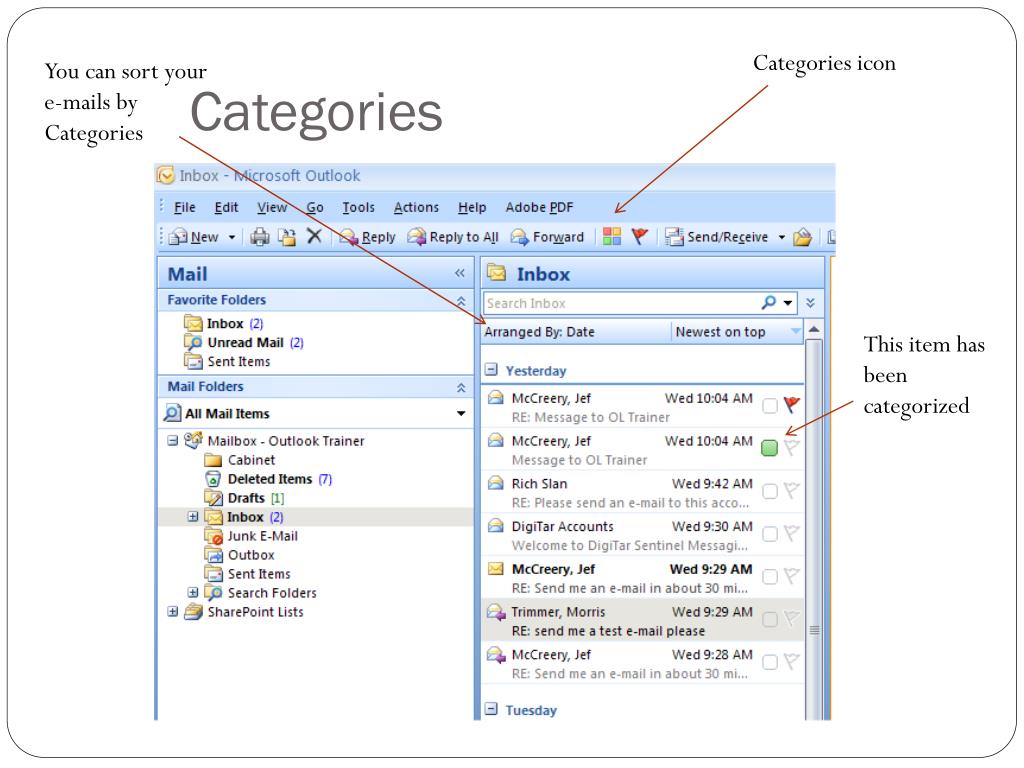
Task: Toggle category box on McCreery 9:28 AM email
Action: tap(770, 662)
